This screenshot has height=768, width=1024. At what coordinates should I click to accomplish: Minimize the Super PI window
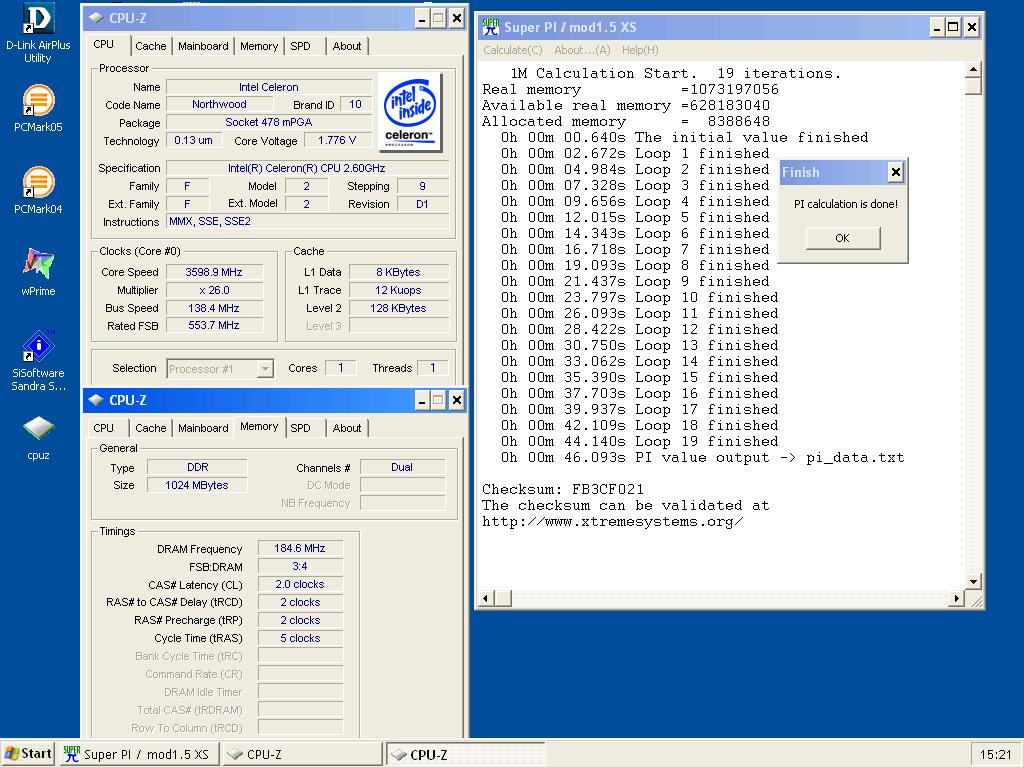[x=937, y=27]
